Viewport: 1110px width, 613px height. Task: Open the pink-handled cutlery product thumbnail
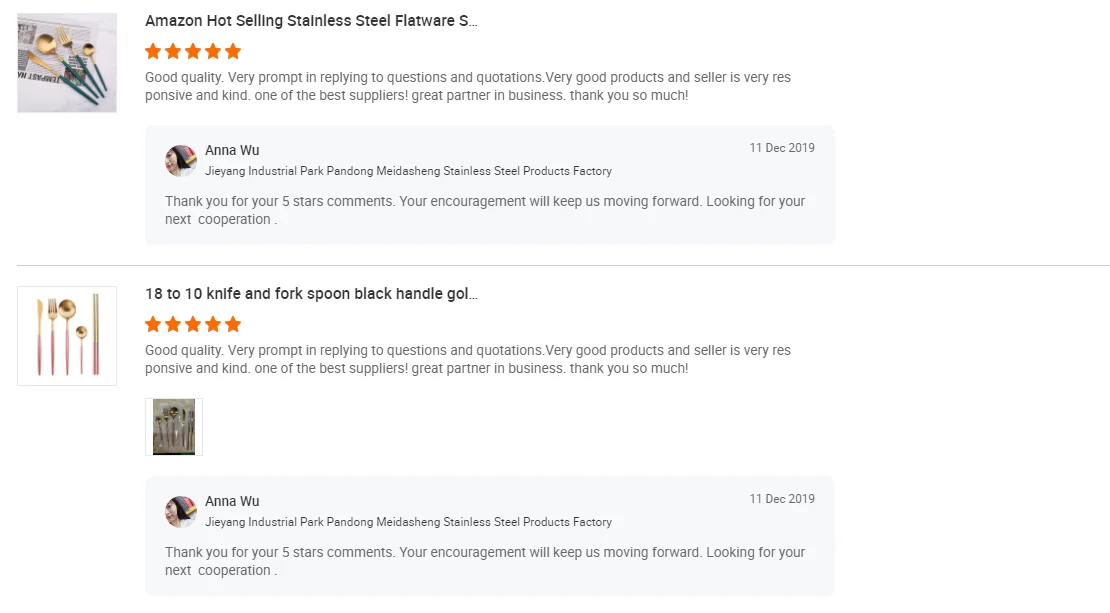[x=67, y=336]
